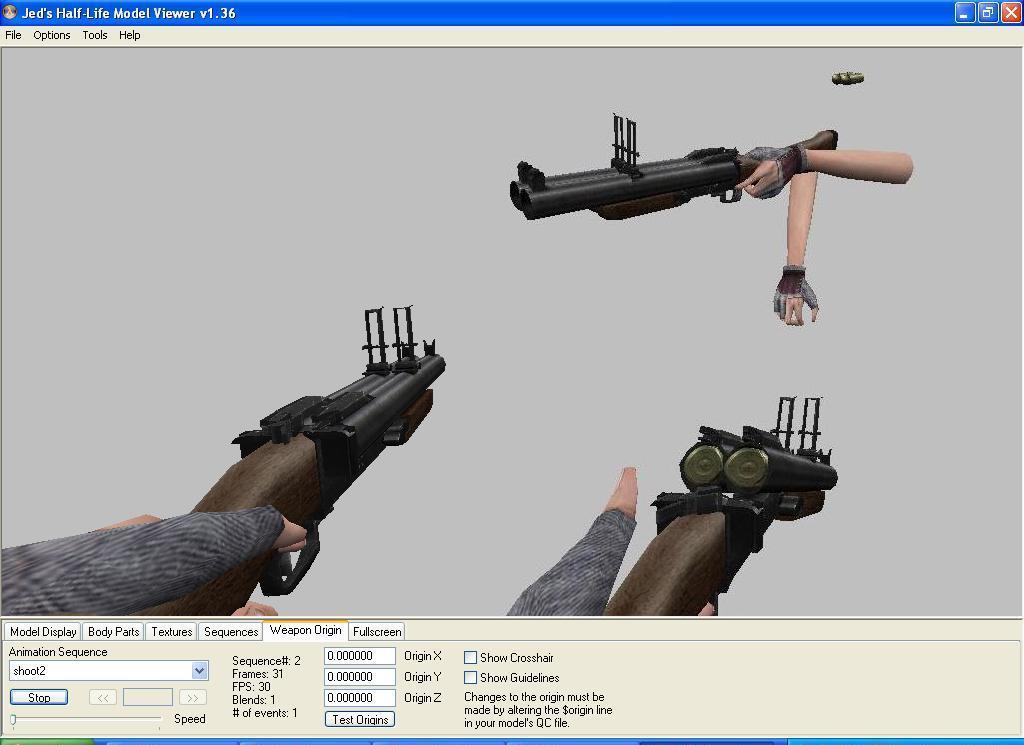1024x745 pixels.
Task: Click the Test Origins button
Action: click(x=360, y=720)
